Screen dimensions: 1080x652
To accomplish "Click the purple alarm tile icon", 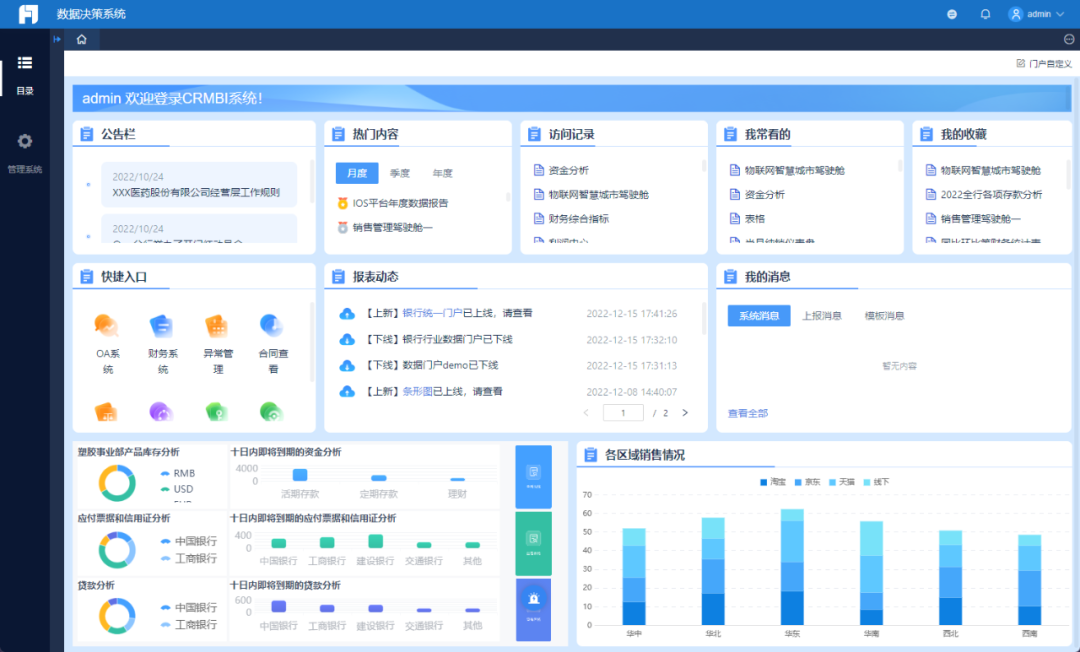I will click(533, 609).
